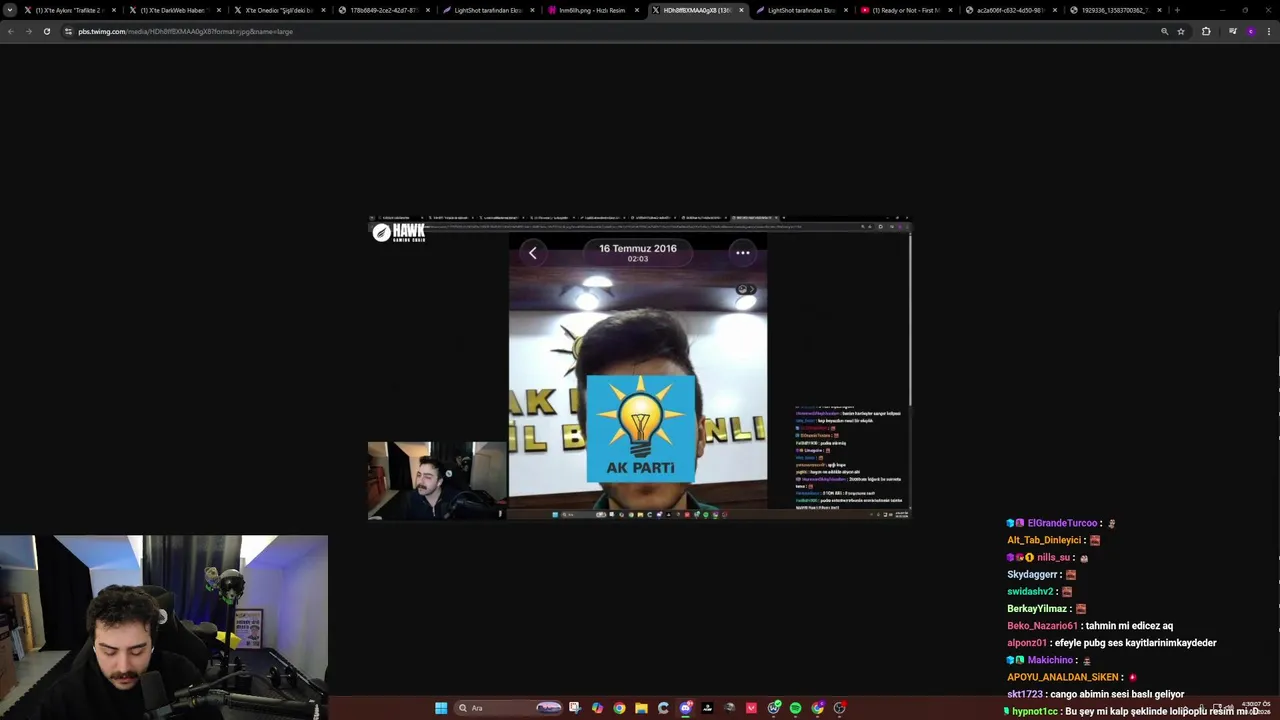Bookmark this page with star icon
Viewport: 1280px width, 720px height.
click(x=1181, y=31)
